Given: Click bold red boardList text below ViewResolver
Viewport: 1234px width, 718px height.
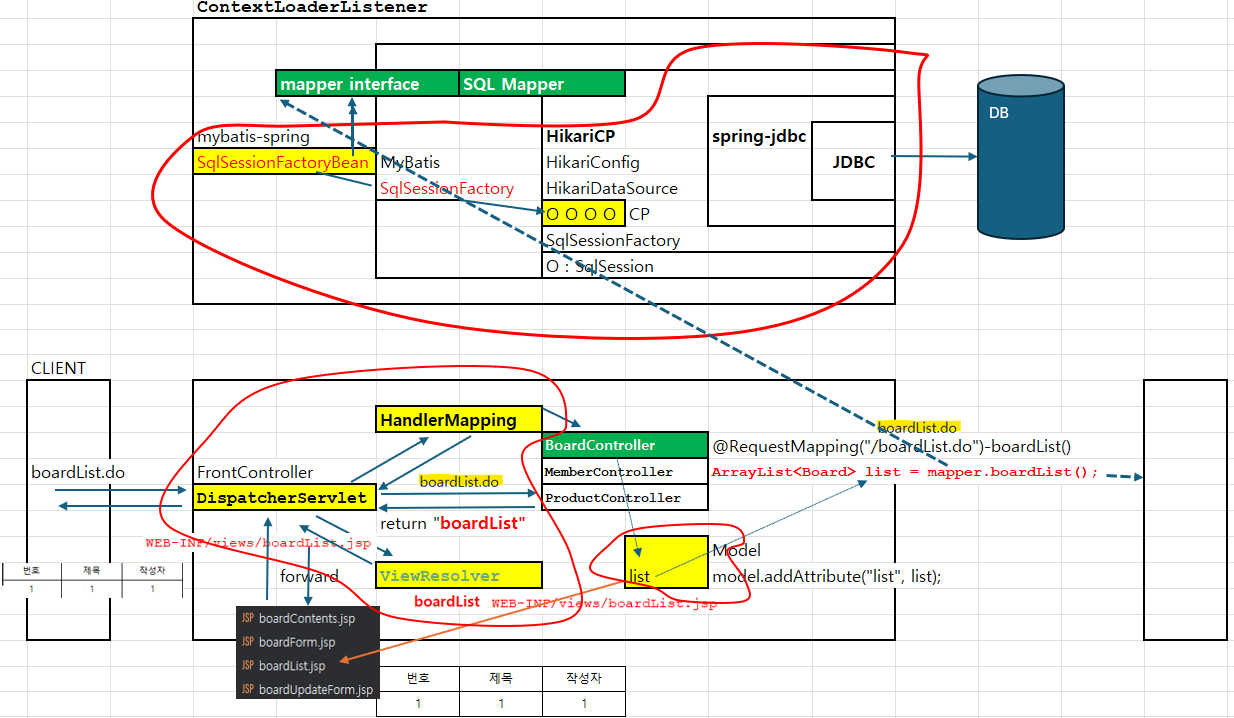Looking at the screenshot, I should coord(447,602).
